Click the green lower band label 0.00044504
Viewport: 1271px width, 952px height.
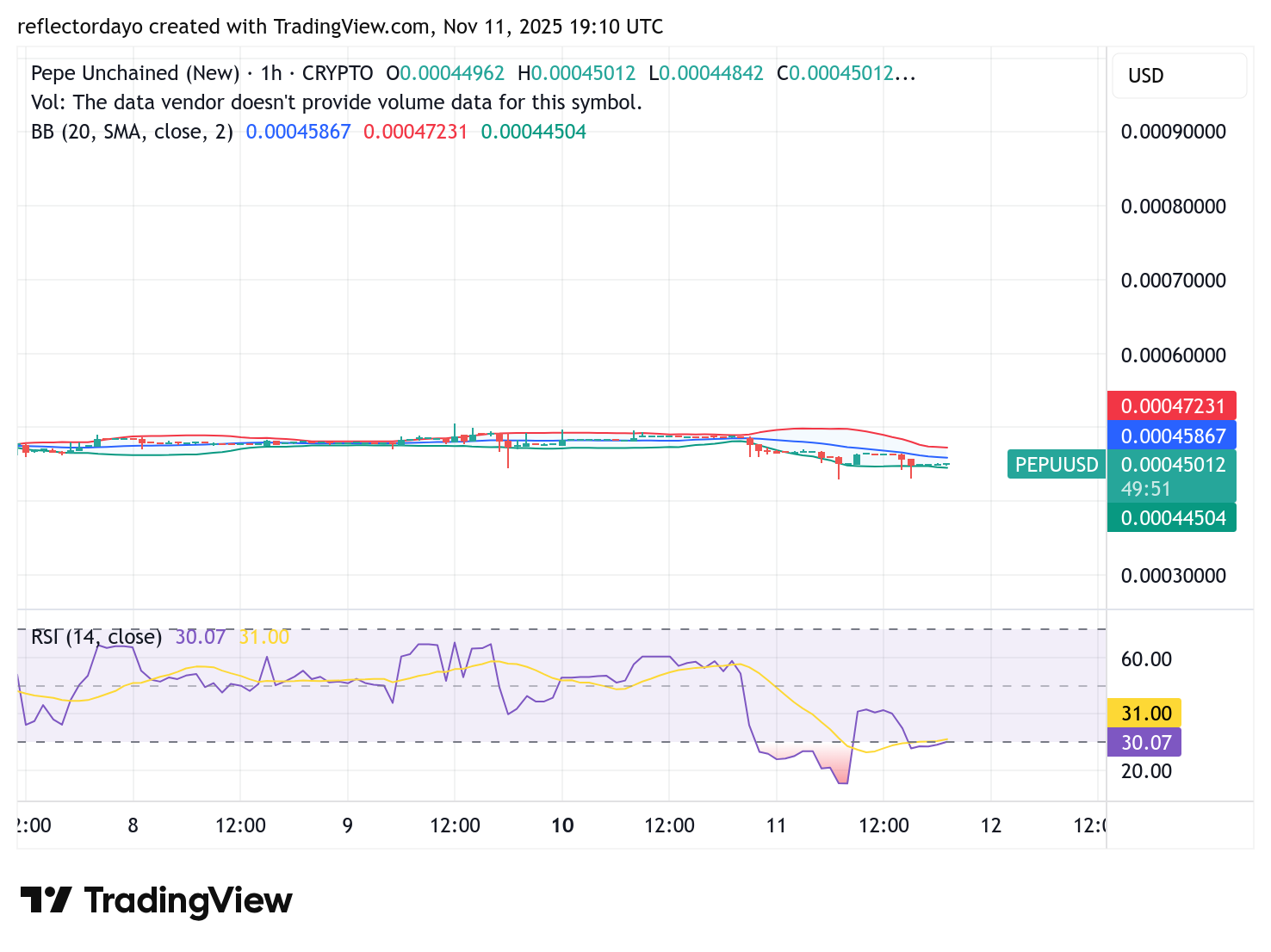[1172, 518]
